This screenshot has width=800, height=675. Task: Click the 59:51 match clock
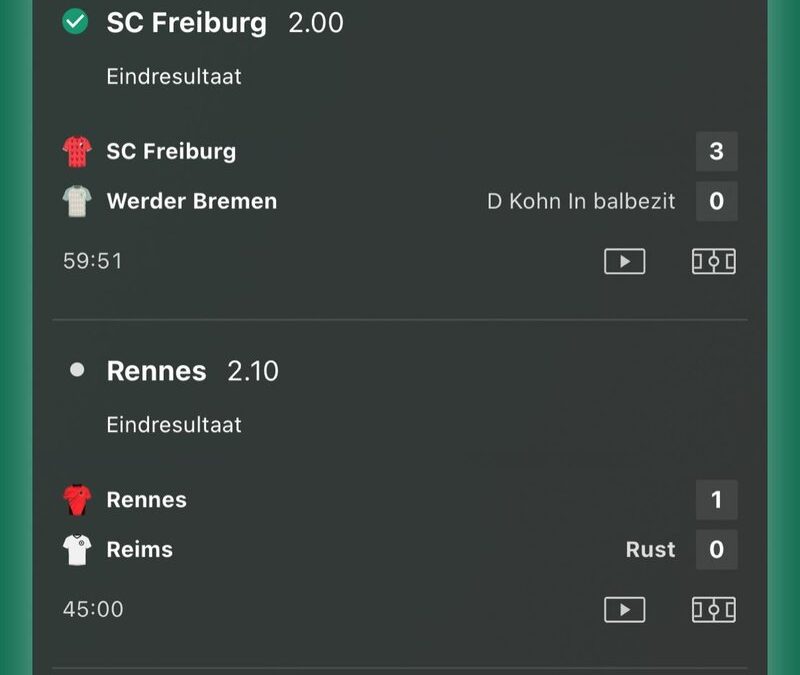tap(93, 261)
